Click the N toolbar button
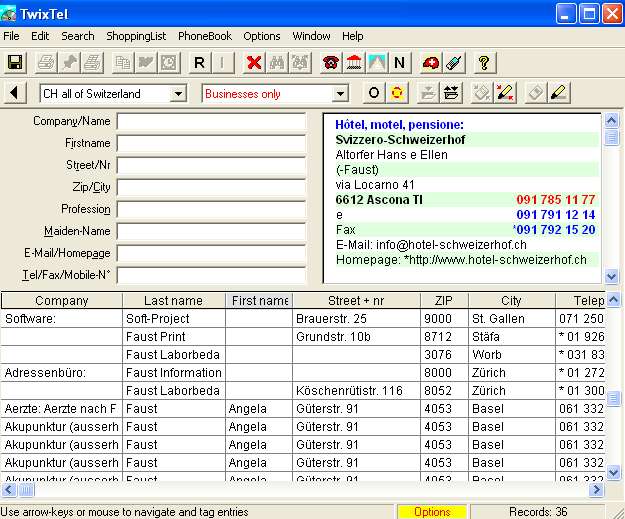 coord(399,63)
